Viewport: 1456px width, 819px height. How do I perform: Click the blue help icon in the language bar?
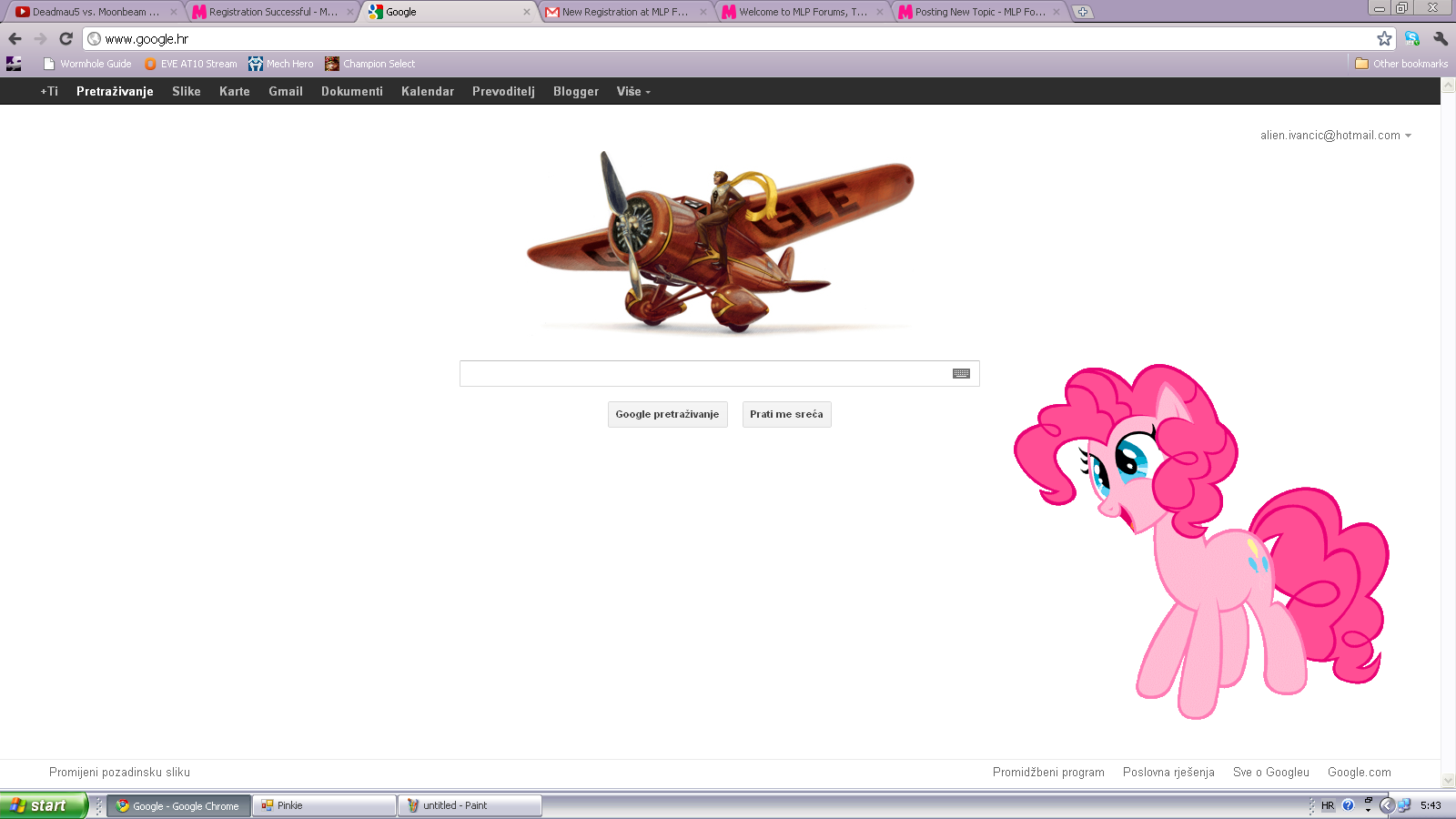[x=1348, y=805]
